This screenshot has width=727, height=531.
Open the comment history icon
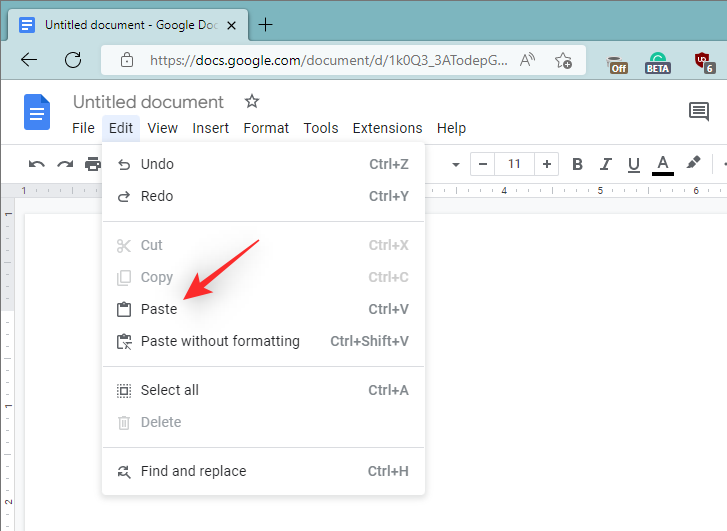coord(699,112)
